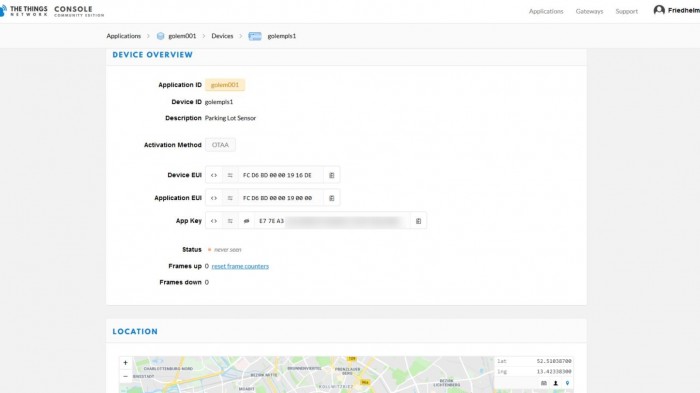This screenshot has height=393, width=700.
Task: Go to Applications breadcrumb
Action: (123, 36)
